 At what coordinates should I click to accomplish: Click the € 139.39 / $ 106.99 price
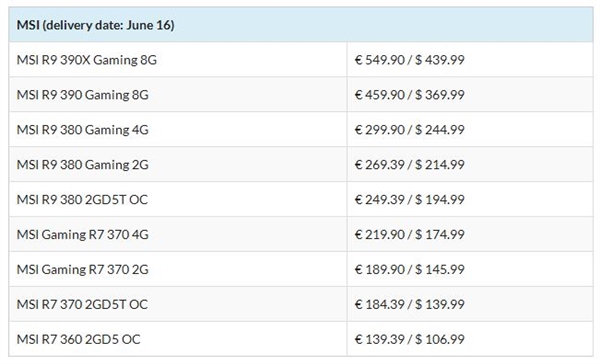tap(409, 339)
